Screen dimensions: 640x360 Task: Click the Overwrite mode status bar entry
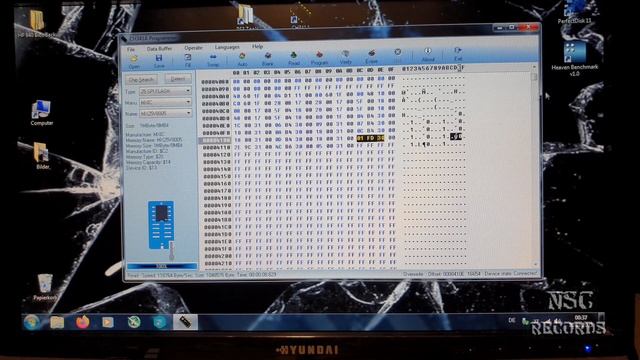pos(413,274)
